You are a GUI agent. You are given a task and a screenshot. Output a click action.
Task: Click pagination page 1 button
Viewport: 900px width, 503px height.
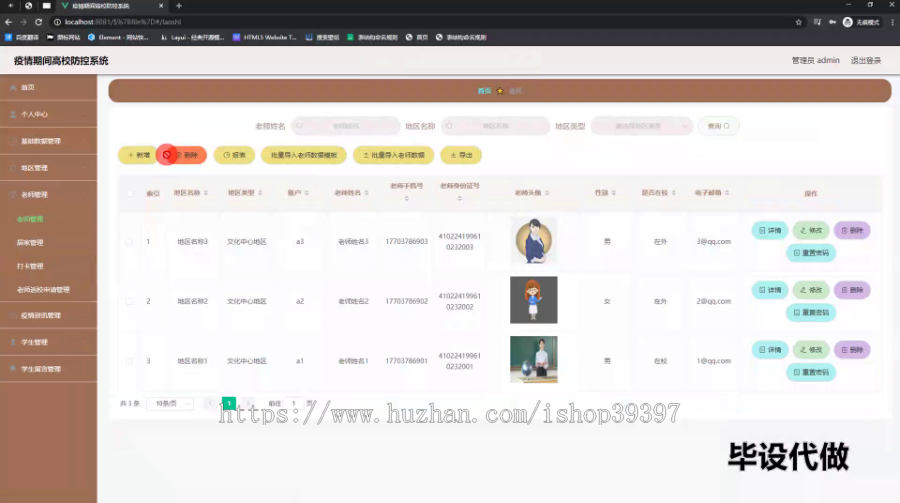click(x=229, y=404)
